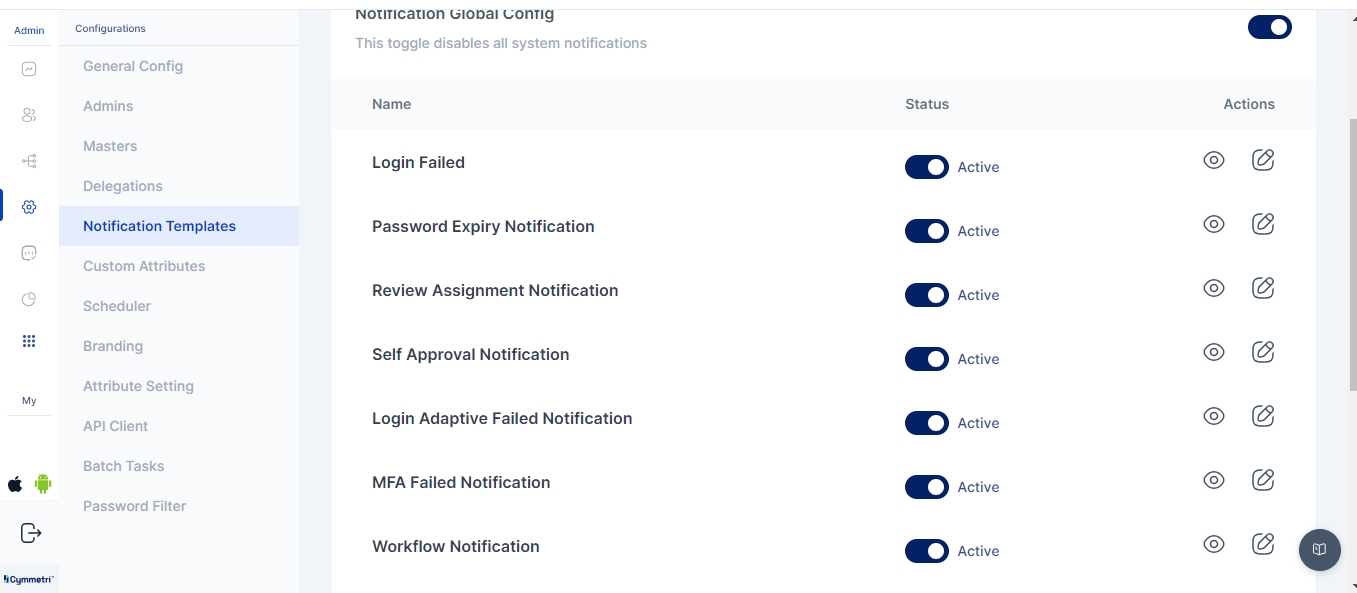1357x593 pixels.
Task: Open the help book floating button
Action: tap(1319, 549)
